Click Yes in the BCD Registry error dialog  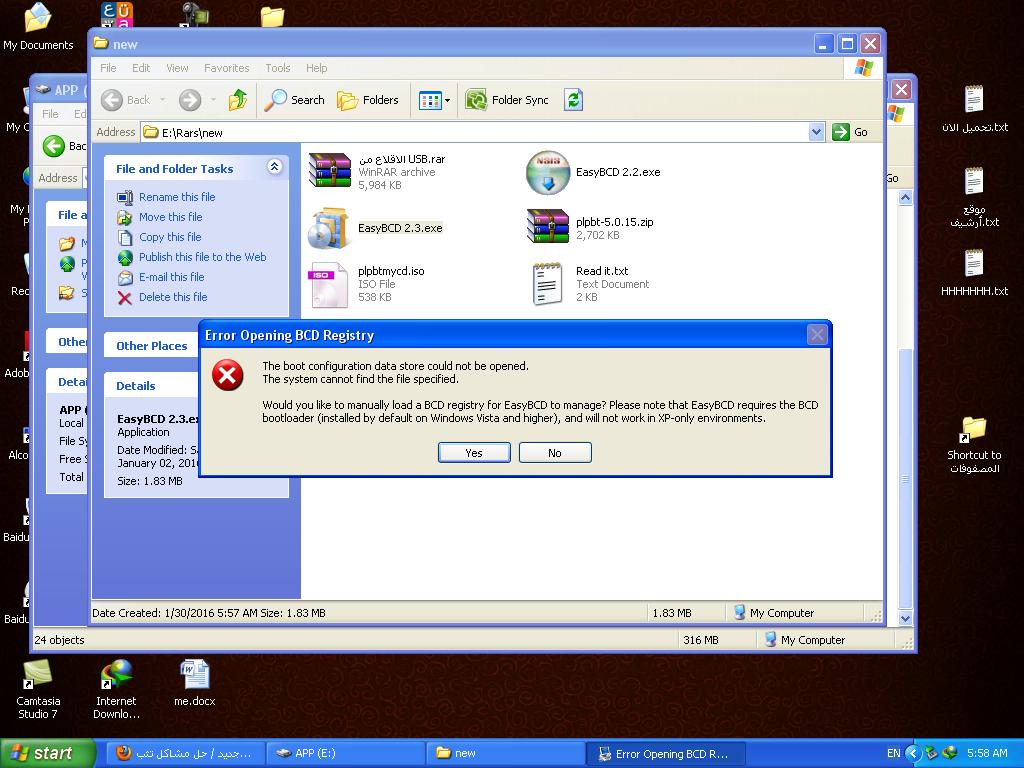pos(473,453)
